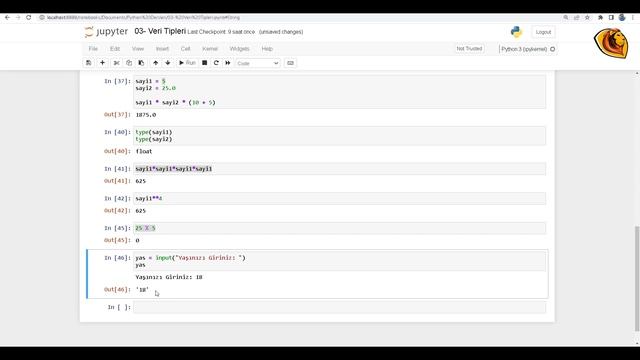Click the Jupyter logo
The height and width of the screenshot is (360, 640).
(106, 31)
